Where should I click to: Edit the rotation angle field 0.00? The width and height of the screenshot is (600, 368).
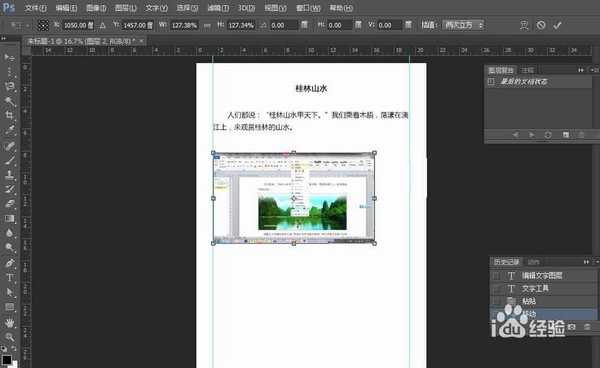(283, 26)
